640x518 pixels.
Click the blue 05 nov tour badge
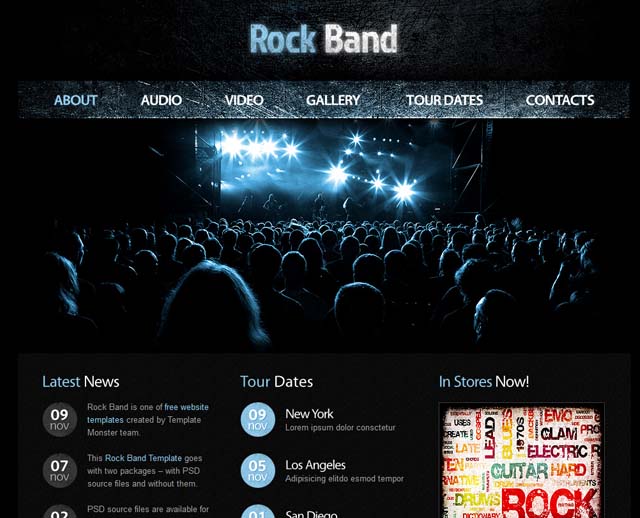258,471
